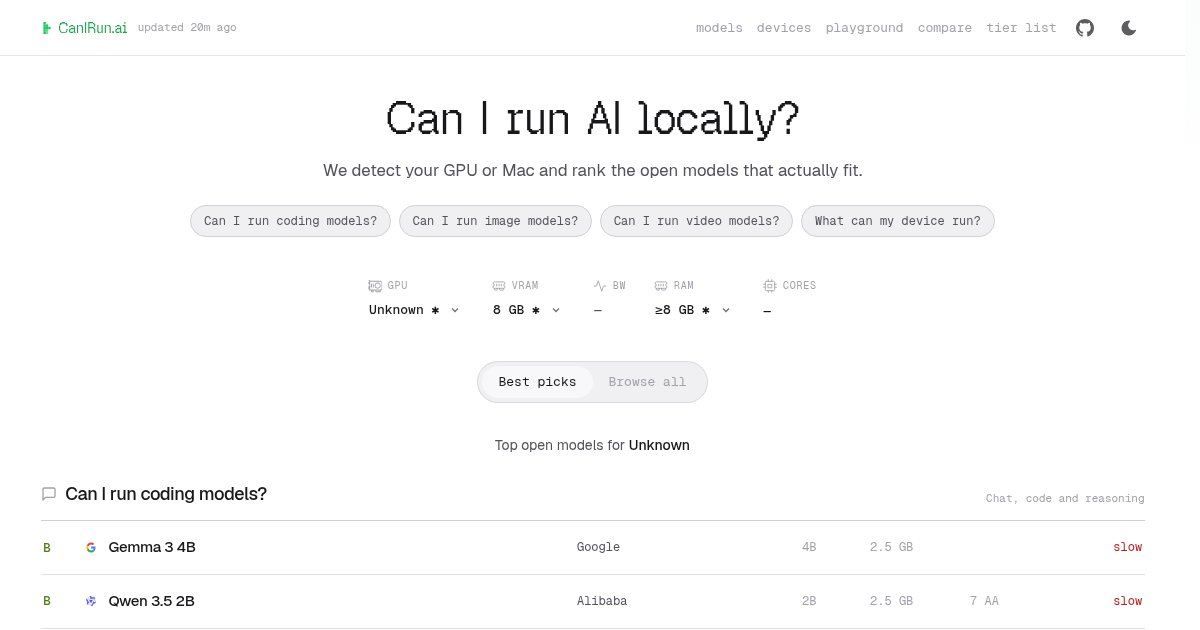Switch to Best picks tab
This screenshot has width=1200, height=630.
[537, 382]
